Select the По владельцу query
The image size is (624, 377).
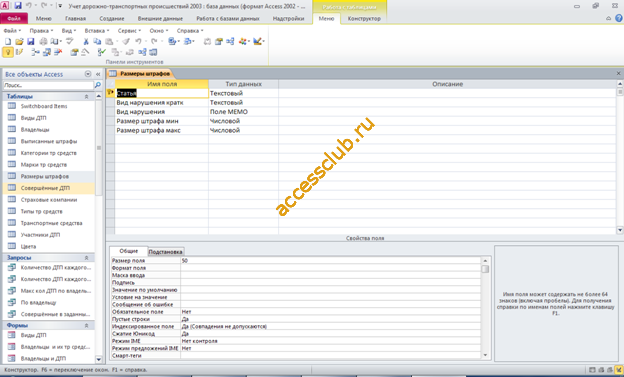(49, 303)
